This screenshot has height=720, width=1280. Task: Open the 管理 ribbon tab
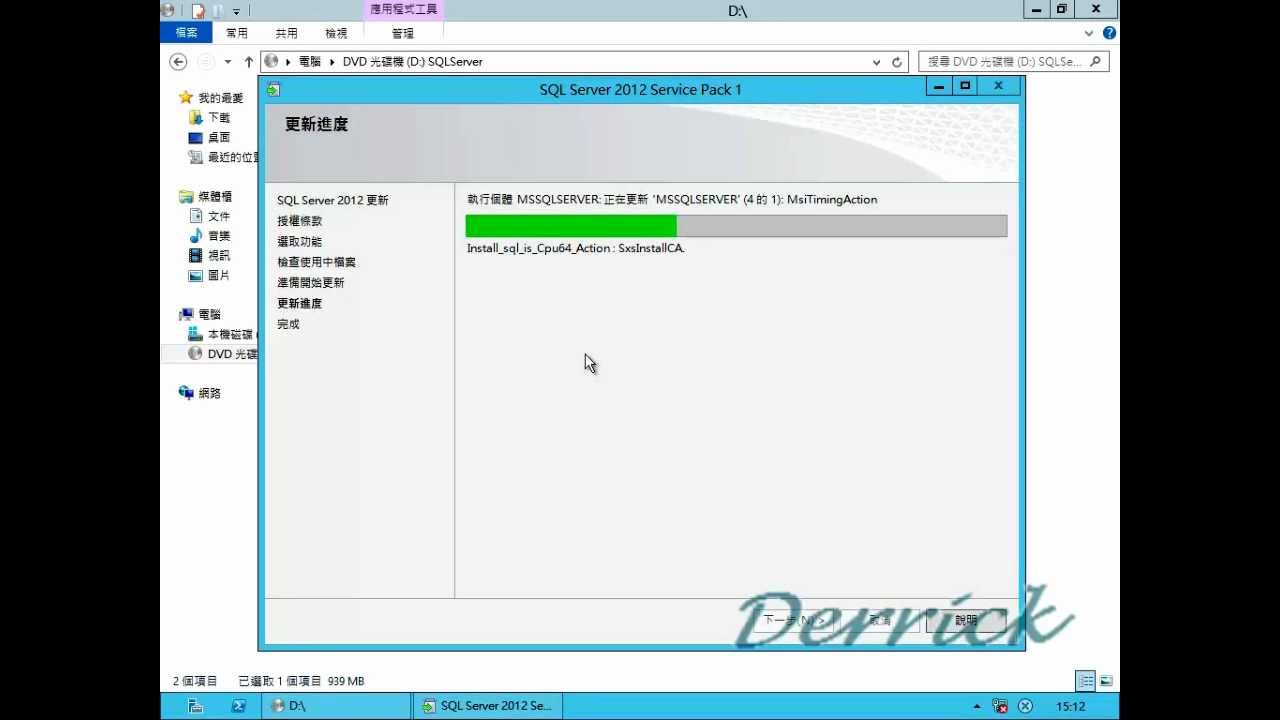403,33
